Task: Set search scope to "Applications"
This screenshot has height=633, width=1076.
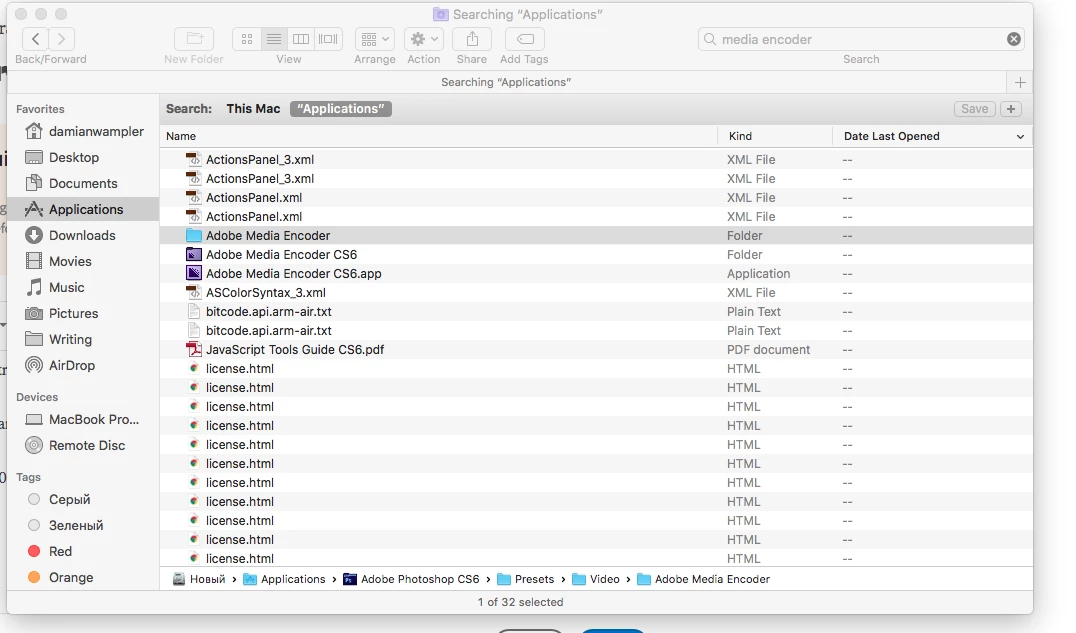Action: (341, 108)
